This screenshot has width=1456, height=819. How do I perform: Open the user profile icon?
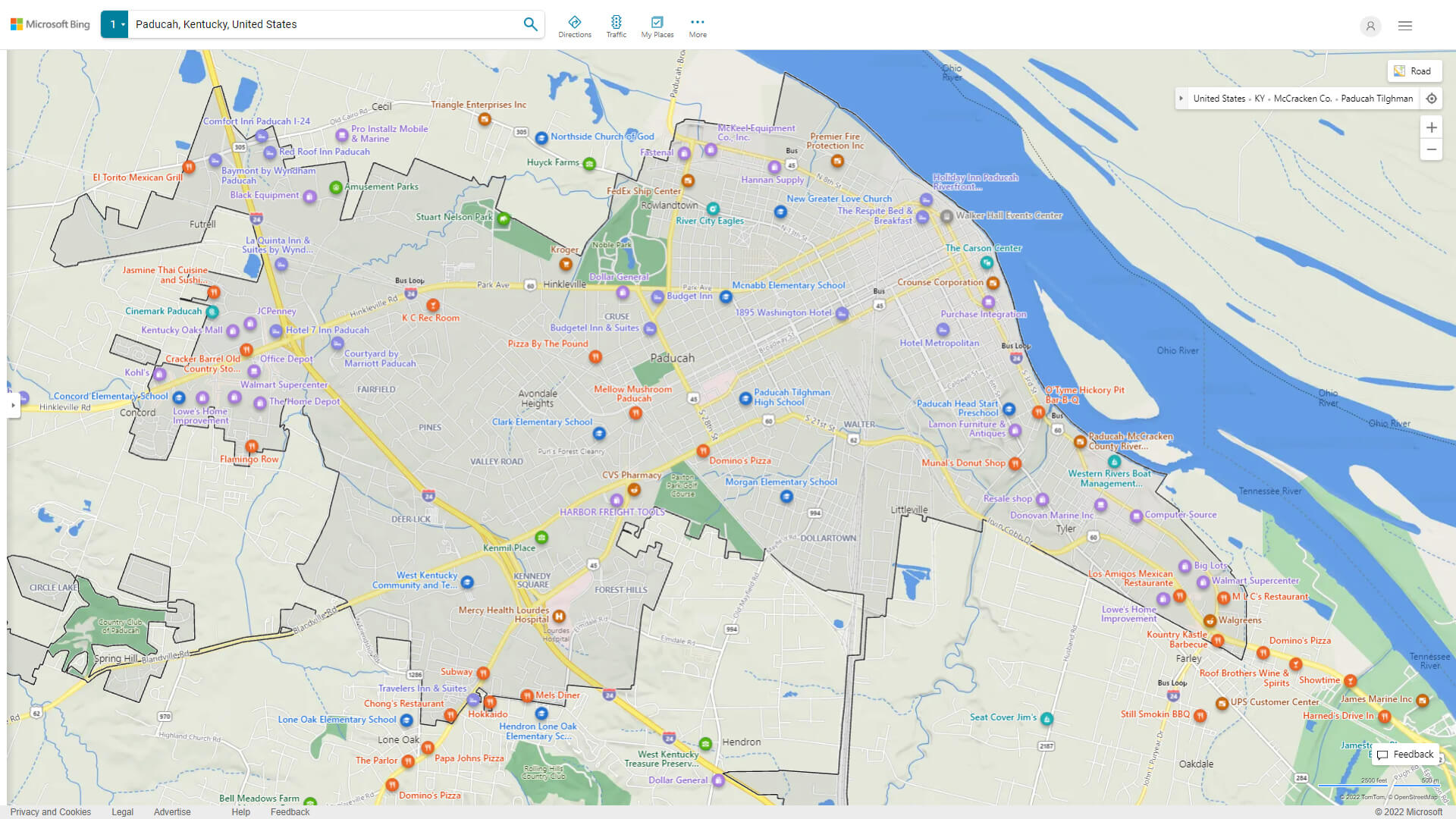1370,26
